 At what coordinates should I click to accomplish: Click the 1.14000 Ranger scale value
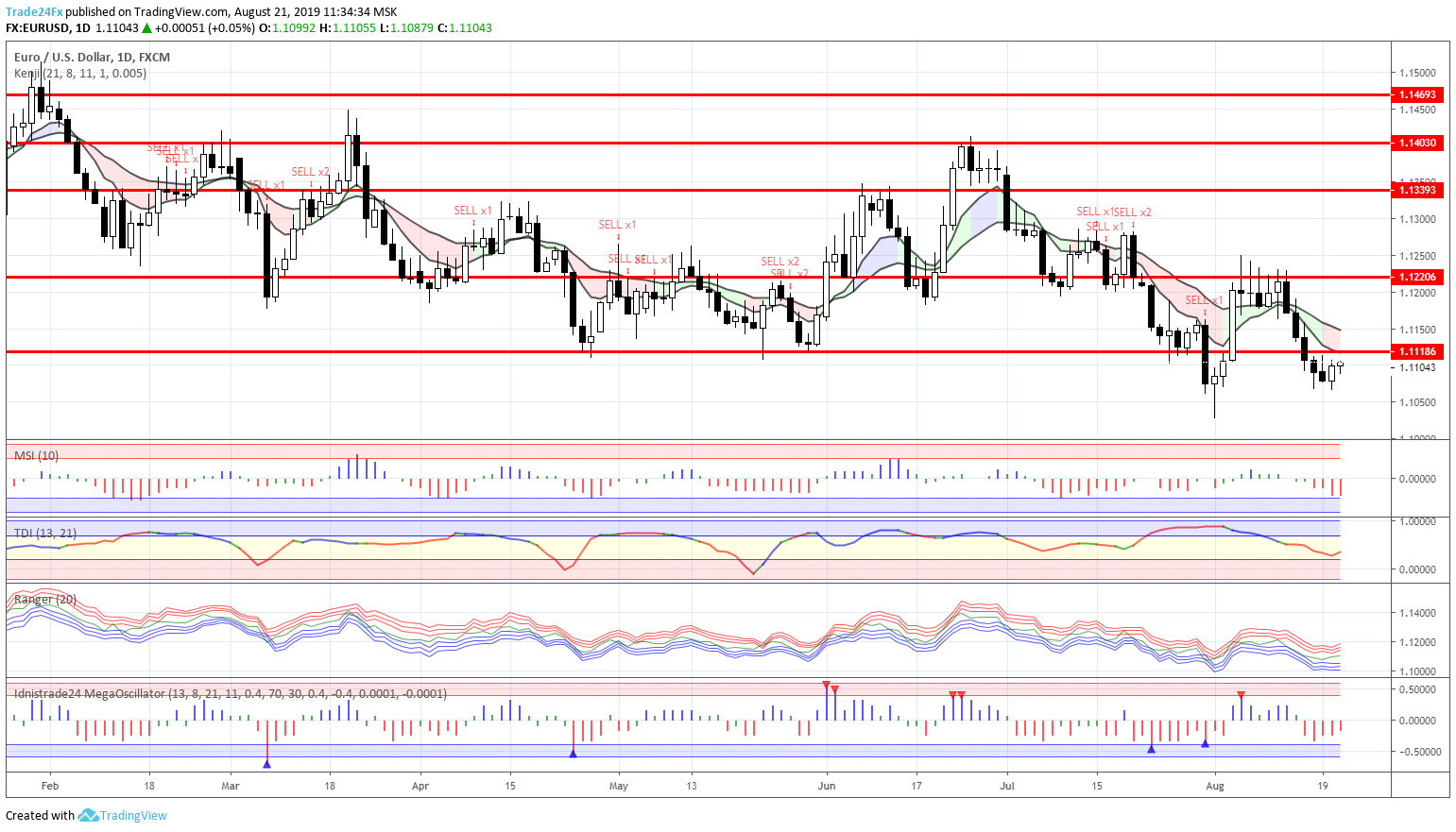(1417, 613)
